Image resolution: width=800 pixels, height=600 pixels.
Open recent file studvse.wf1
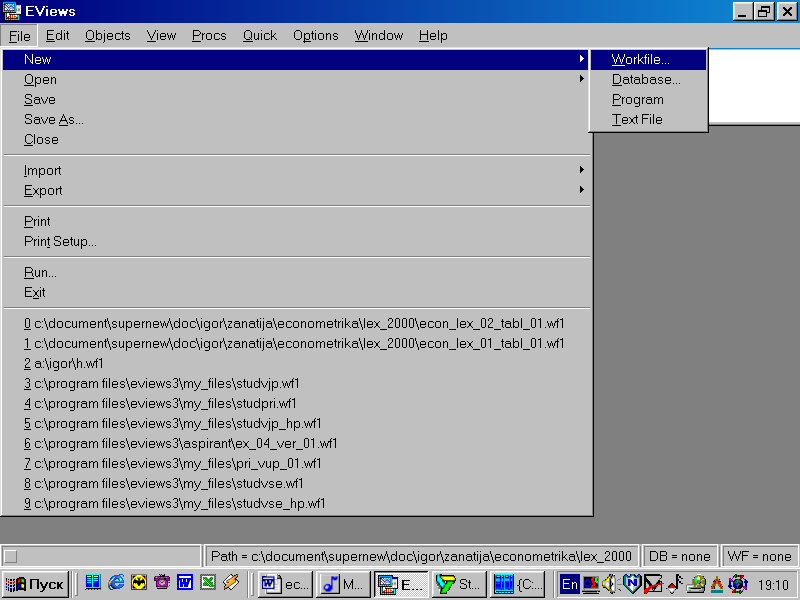296,483
